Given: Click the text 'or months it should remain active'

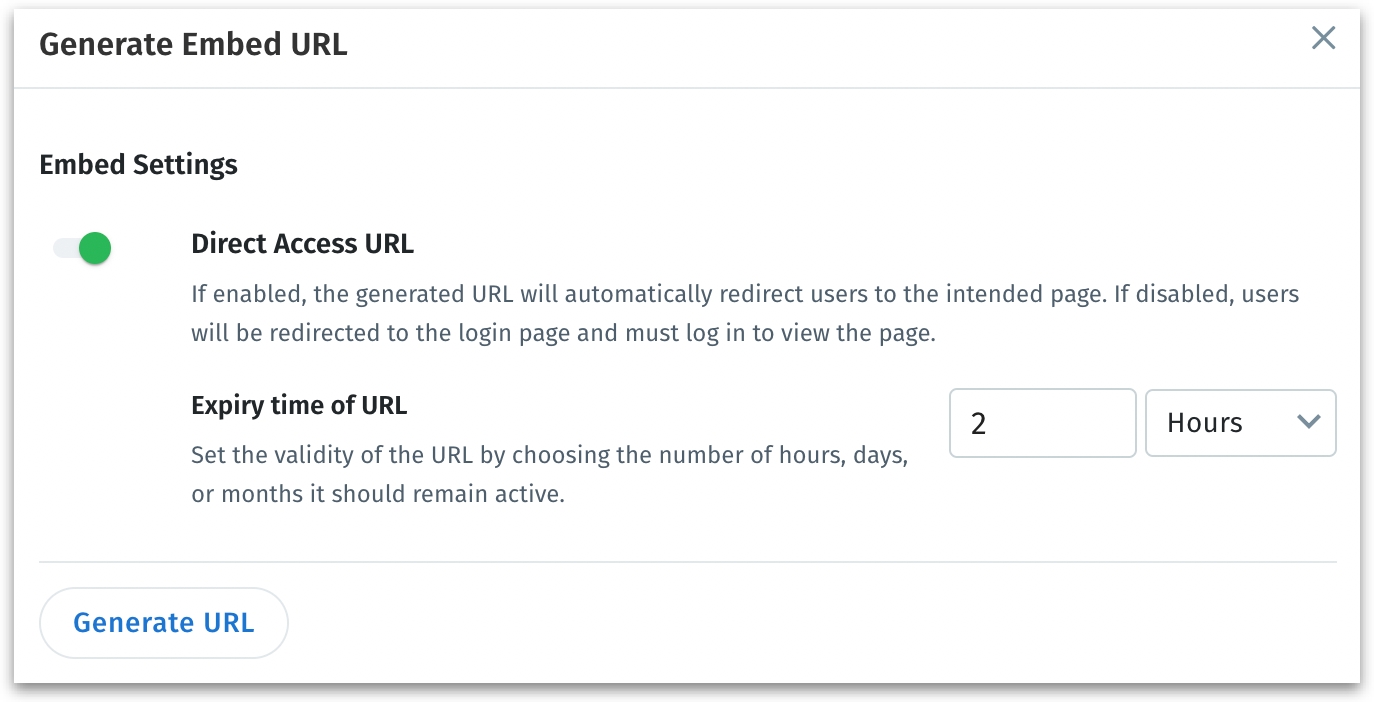Looking at the screenshot, I should pyautogui.click(x=378, y=494).
